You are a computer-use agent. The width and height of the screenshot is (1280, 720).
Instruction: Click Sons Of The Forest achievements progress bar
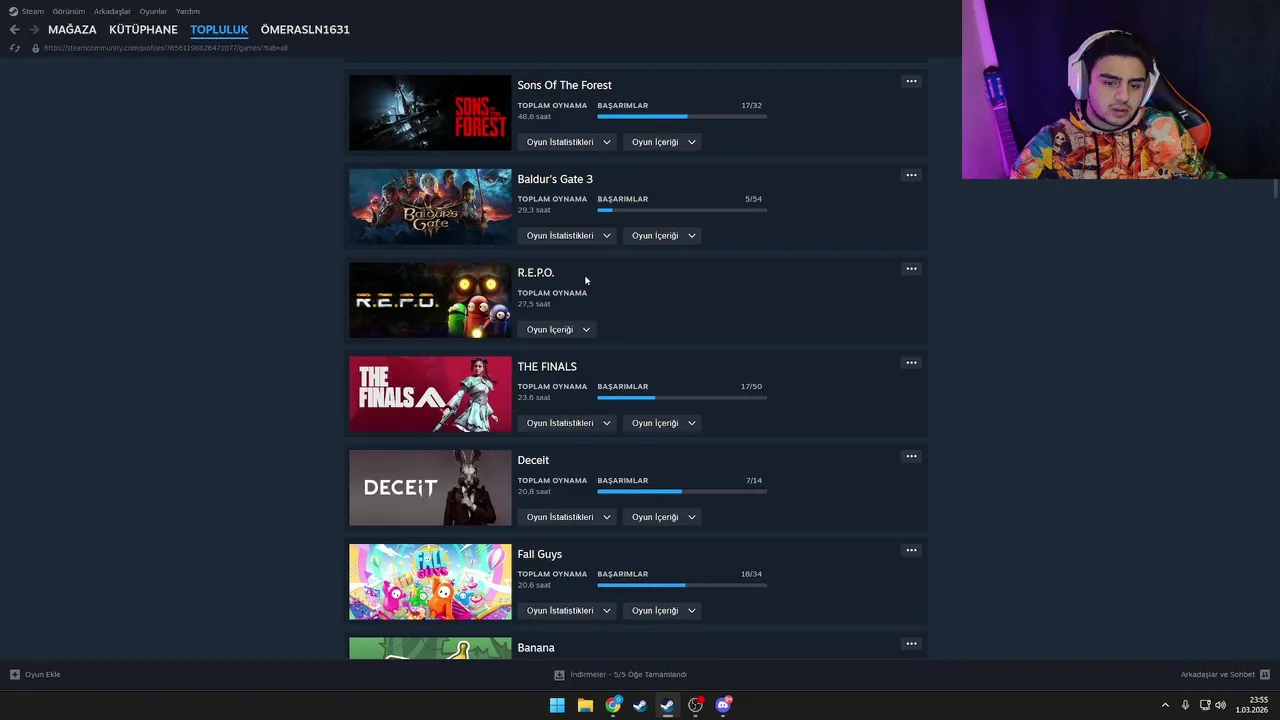point(682,117)
